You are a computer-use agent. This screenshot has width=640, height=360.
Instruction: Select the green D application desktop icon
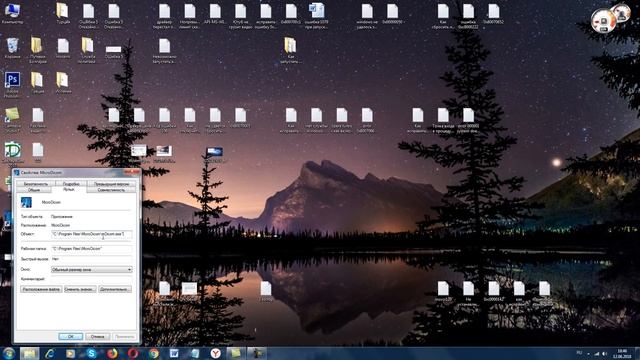coord(13,154)
